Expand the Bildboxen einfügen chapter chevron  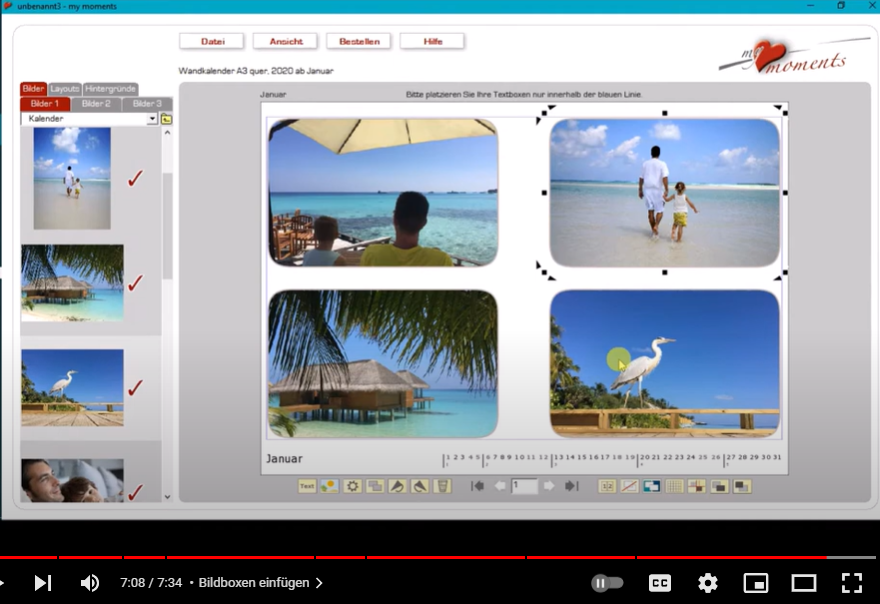[319, 582]
